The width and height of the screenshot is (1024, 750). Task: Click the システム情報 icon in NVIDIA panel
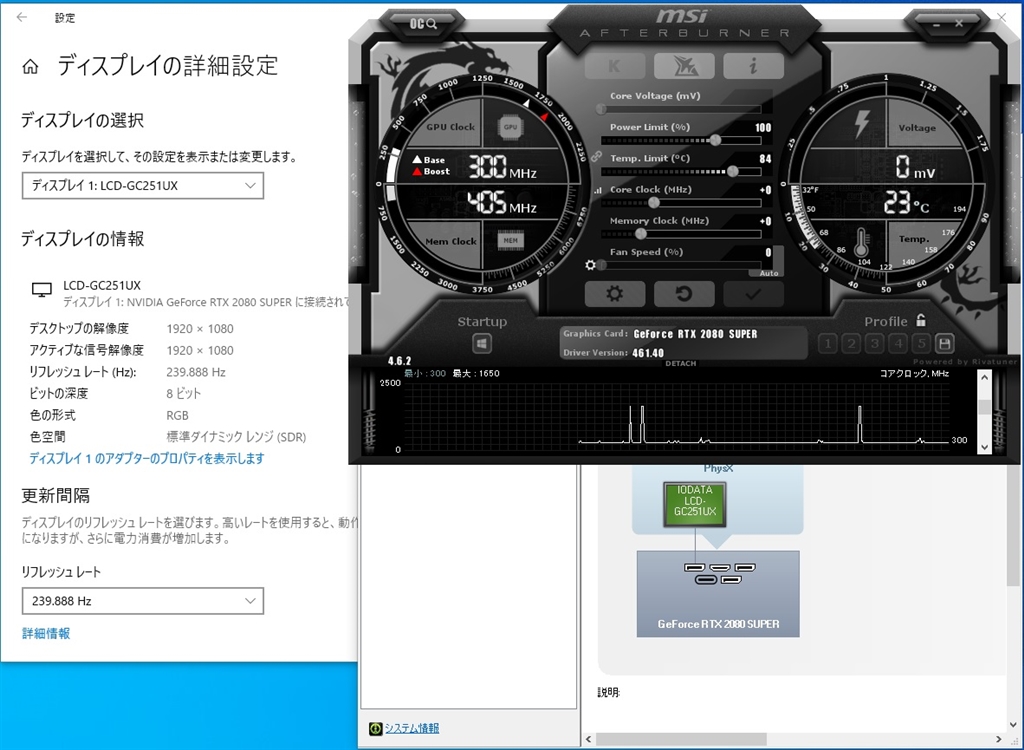376,728
